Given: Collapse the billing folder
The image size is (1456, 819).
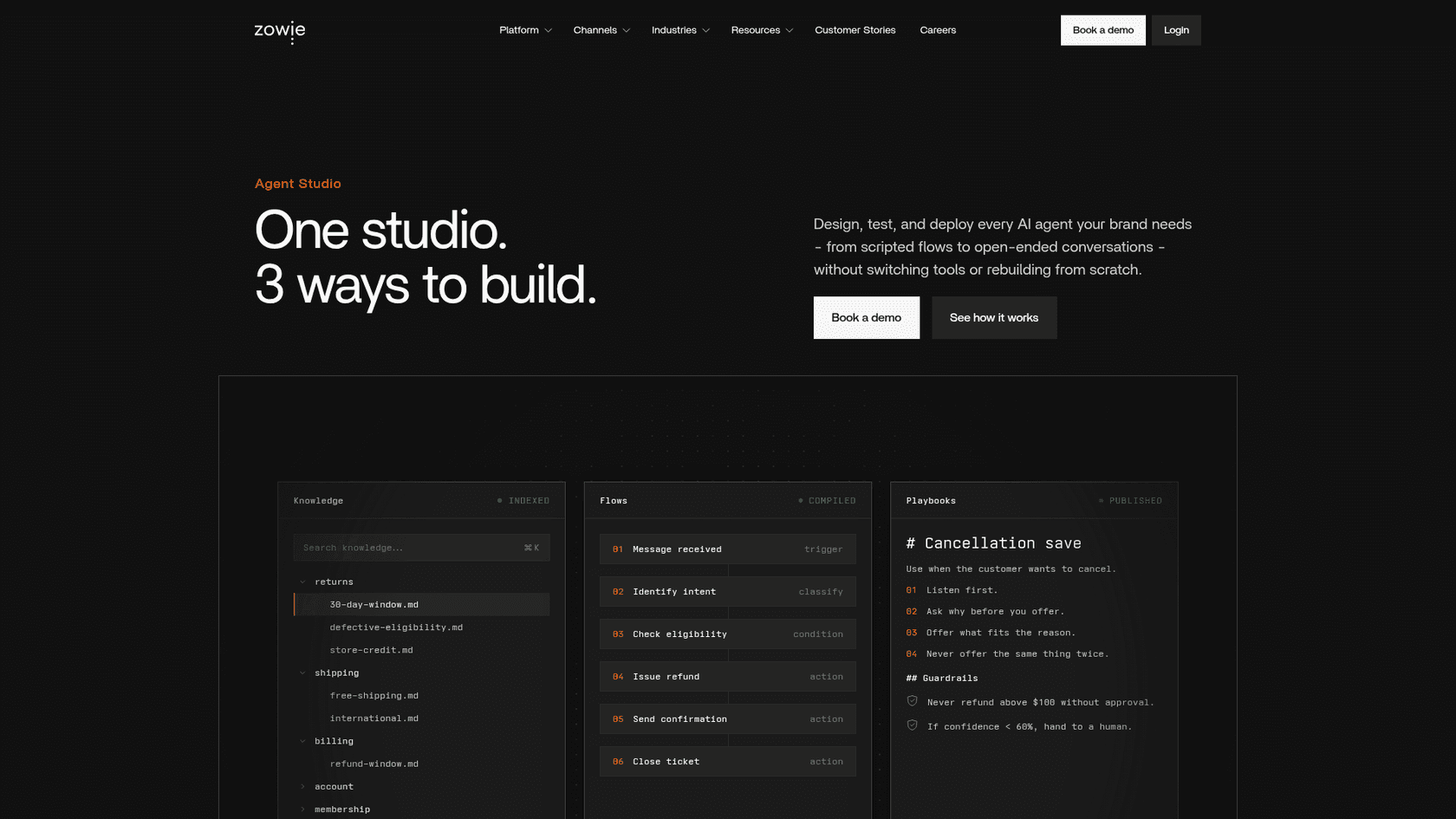Looking at the screenshot, I should 302,741.
